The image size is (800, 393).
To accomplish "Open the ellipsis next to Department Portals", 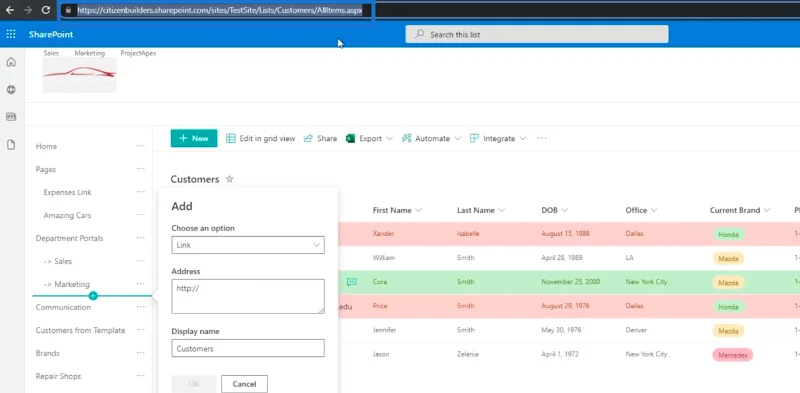I will (141, 238).
